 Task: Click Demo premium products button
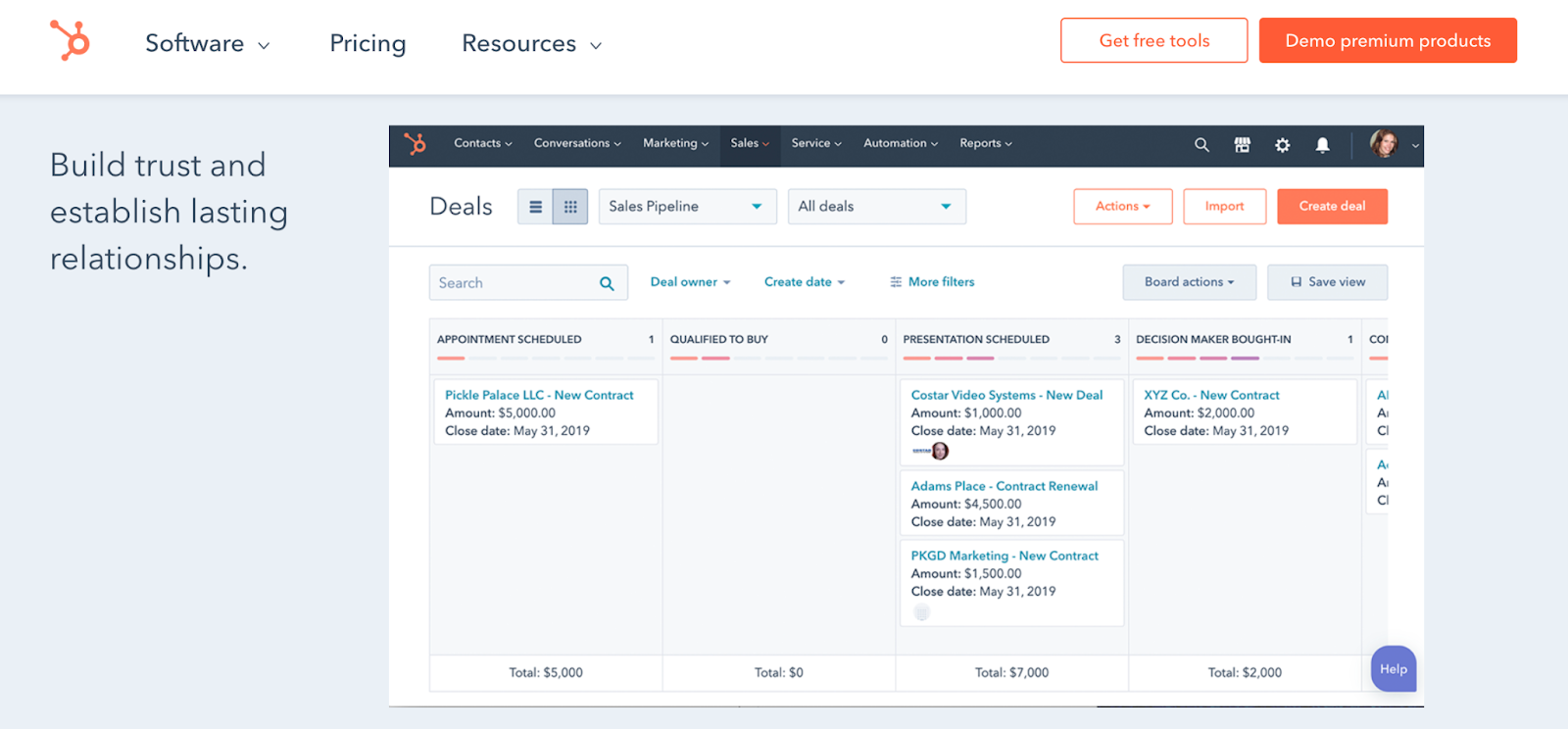point(1388,40)
